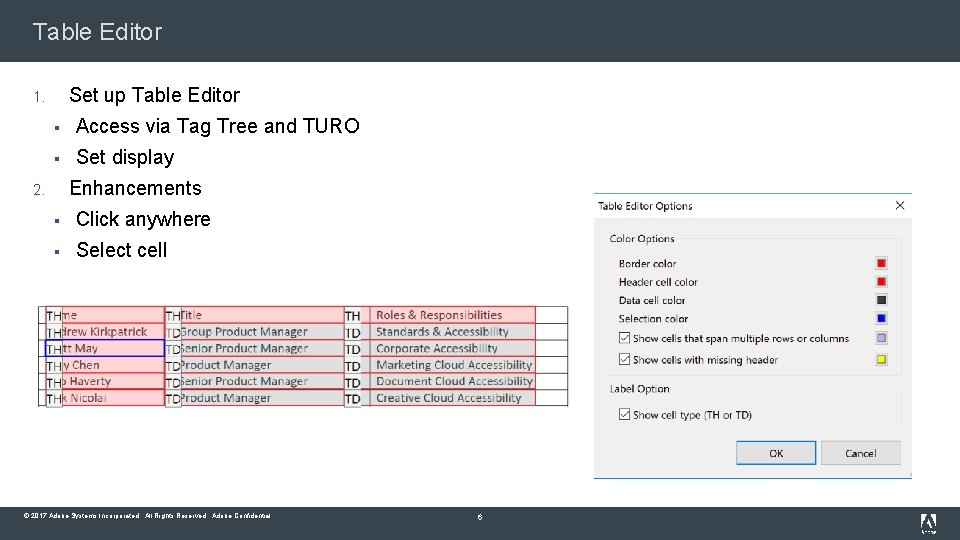Click the 'Selection color' label
This screenshot has height=540, width=960.
coord(653,318)
